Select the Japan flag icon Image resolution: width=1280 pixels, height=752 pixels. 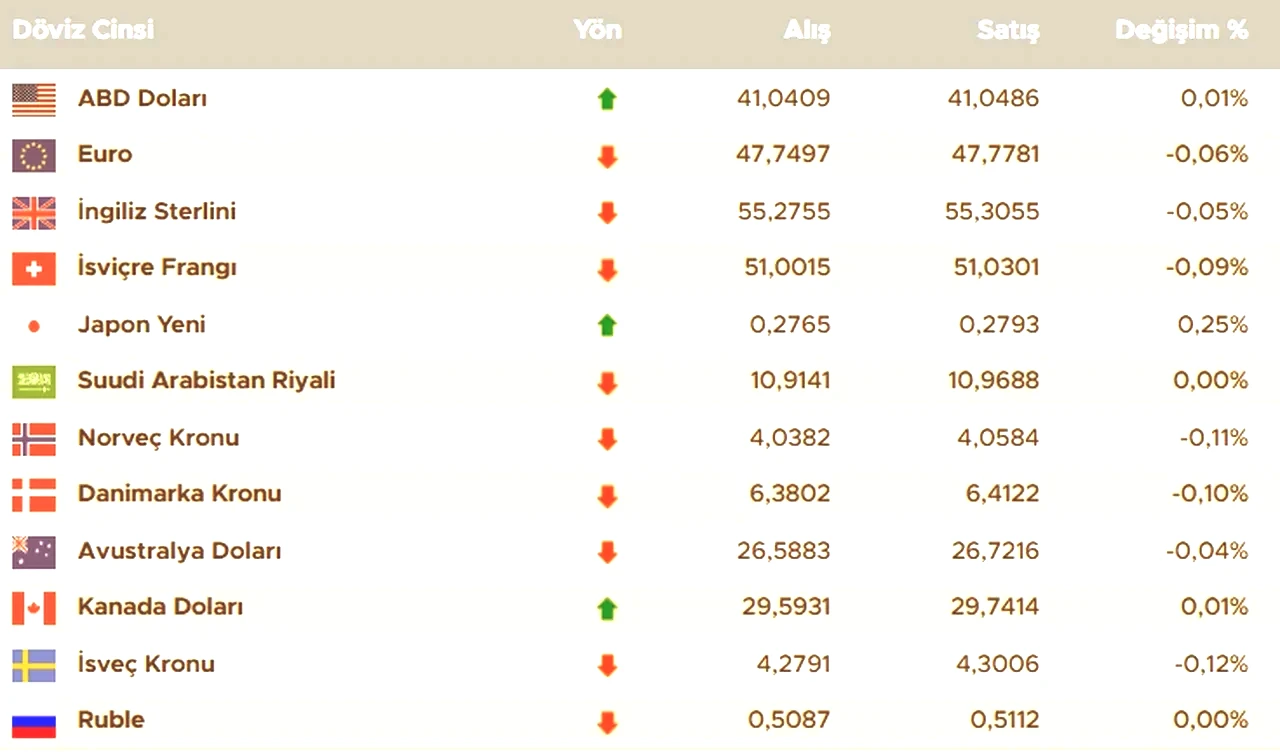click(x=34, y=325)
